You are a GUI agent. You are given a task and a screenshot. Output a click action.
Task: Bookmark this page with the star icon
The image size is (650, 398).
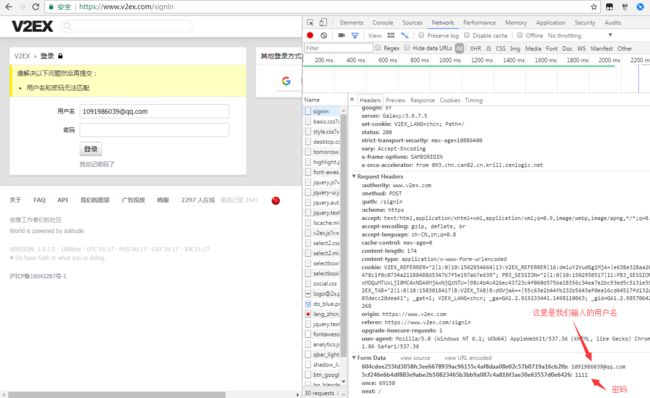tap(594, 7)
